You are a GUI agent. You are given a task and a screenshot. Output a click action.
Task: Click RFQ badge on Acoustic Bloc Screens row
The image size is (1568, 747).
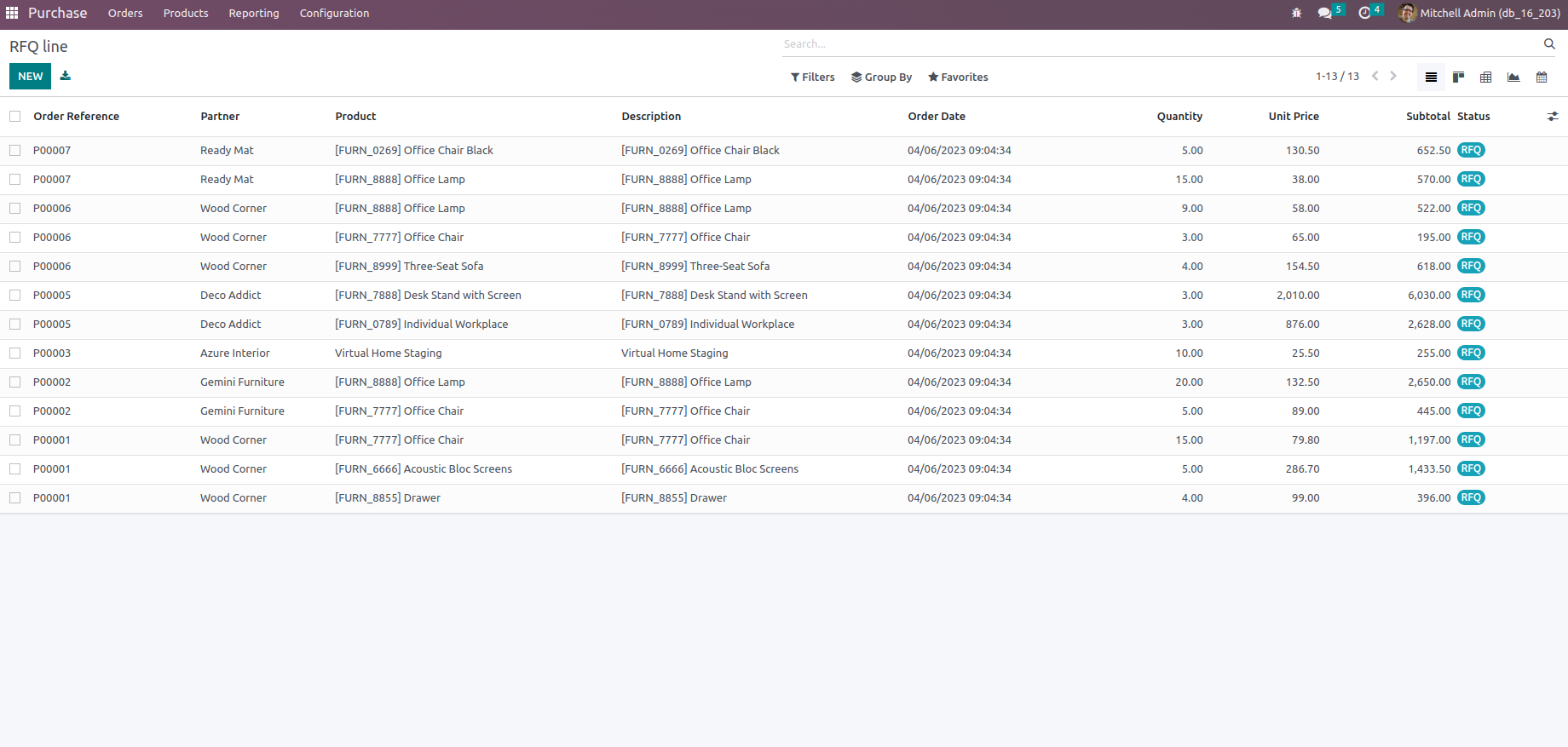coord(1471,468)
